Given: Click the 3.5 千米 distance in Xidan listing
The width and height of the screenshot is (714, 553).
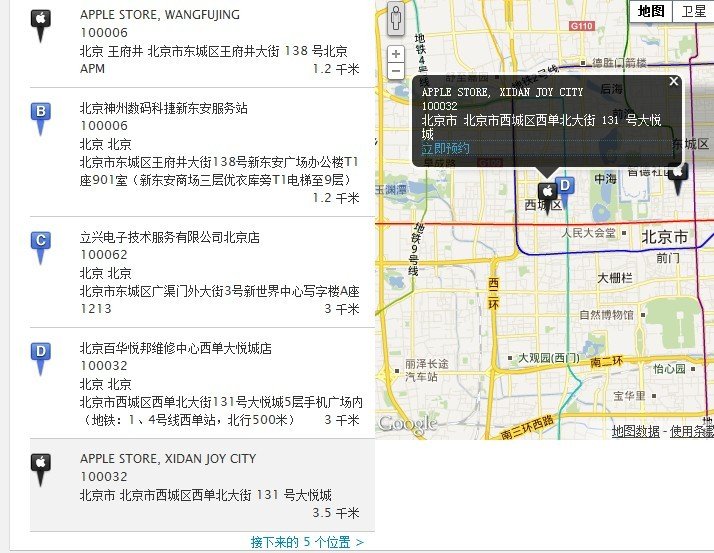Looking at the screenshot, I should point(336,513).
